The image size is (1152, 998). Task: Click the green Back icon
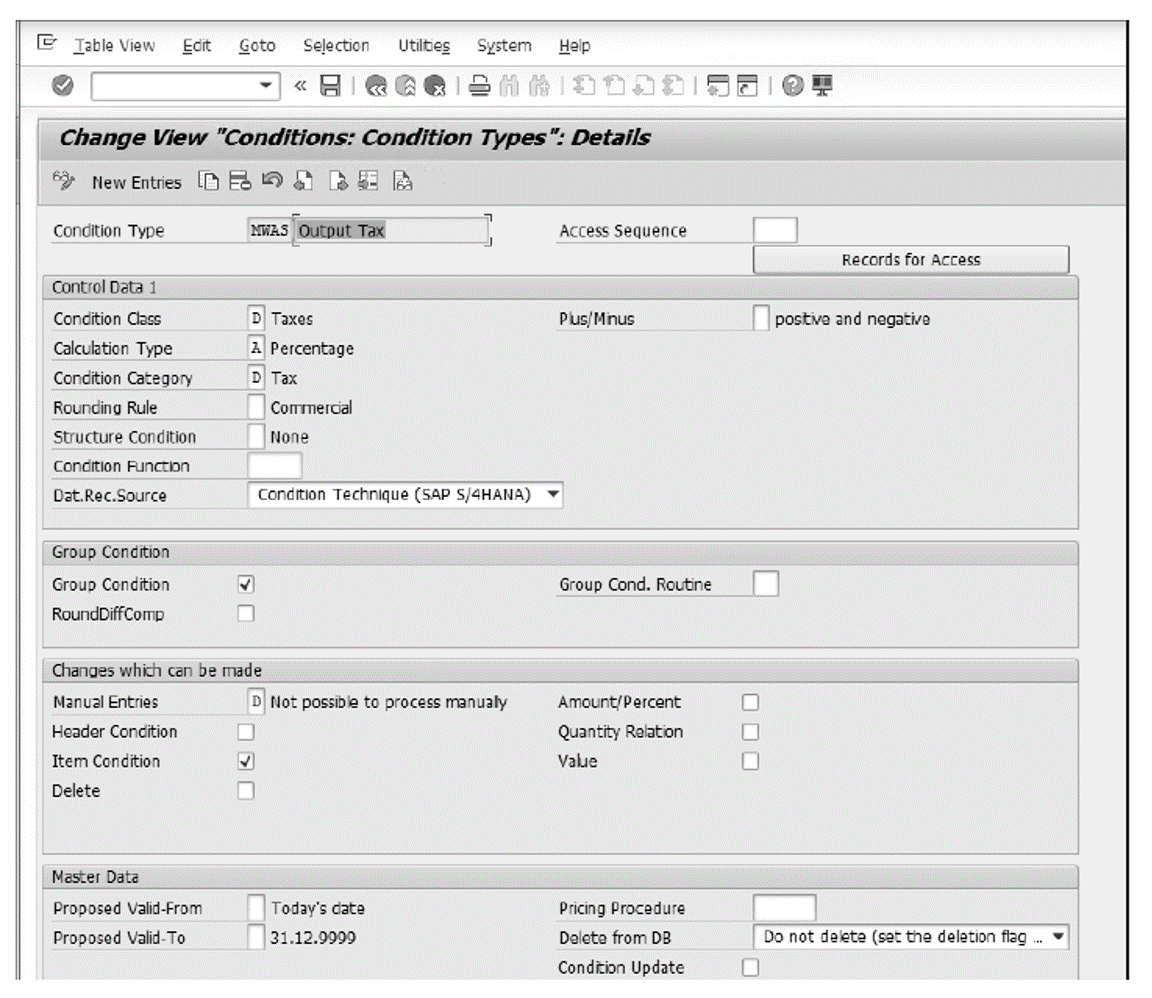point(375,86)
